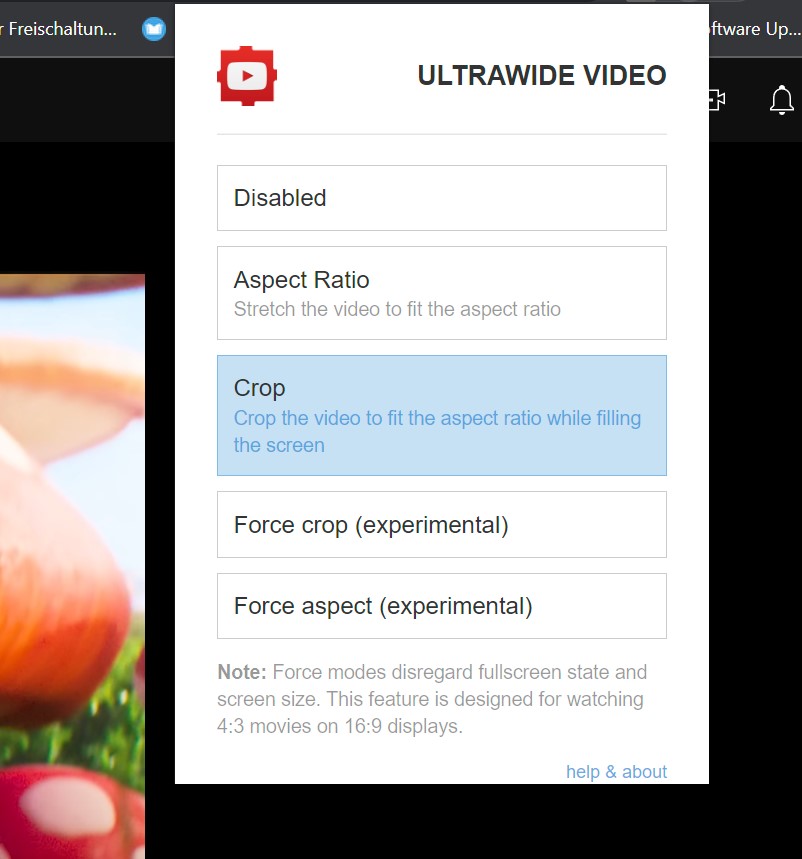
Task: Enable Force aspect (experimental) mode
Action: 442,606
